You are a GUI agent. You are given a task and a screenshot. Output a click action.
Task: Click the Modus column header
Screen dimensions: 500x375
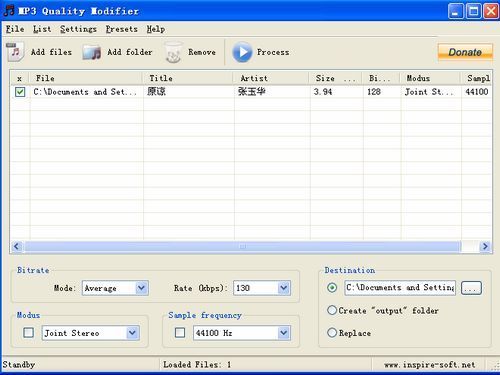coord(431,78)
